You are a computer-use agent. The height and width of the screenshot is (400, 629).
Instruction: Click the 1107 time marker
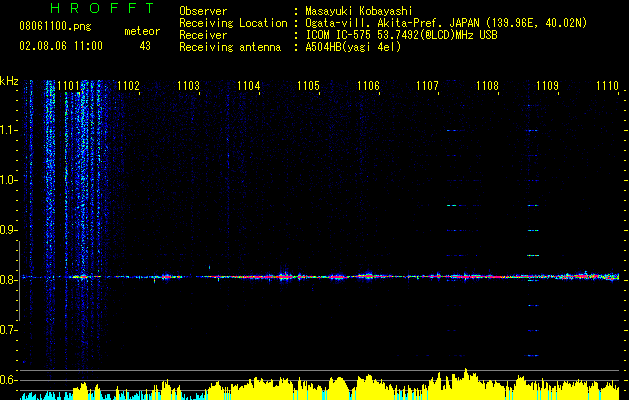[x=428, y=86]
